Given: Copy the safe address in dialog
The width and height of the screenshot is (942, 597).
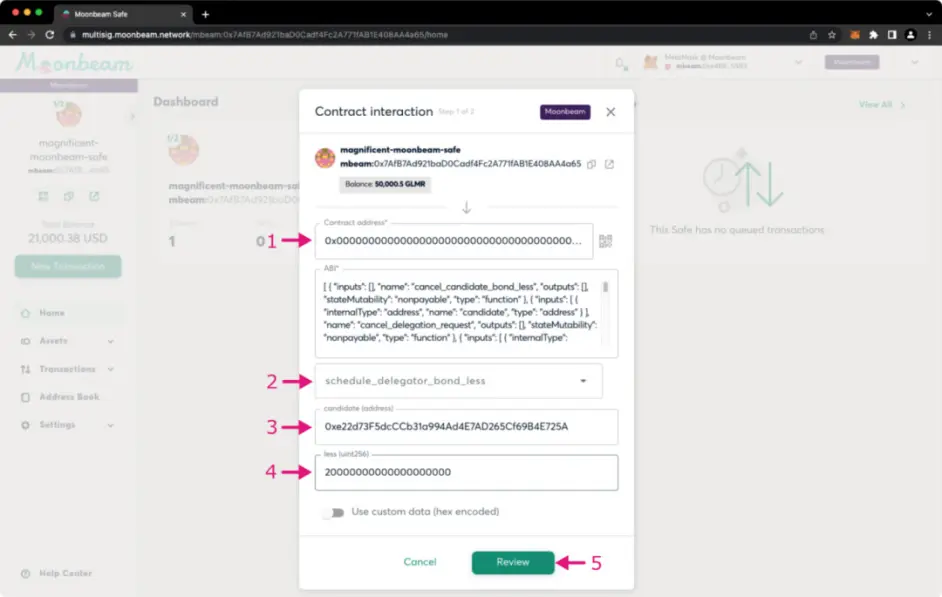Looking at the screenshot, I should [592, 164].
